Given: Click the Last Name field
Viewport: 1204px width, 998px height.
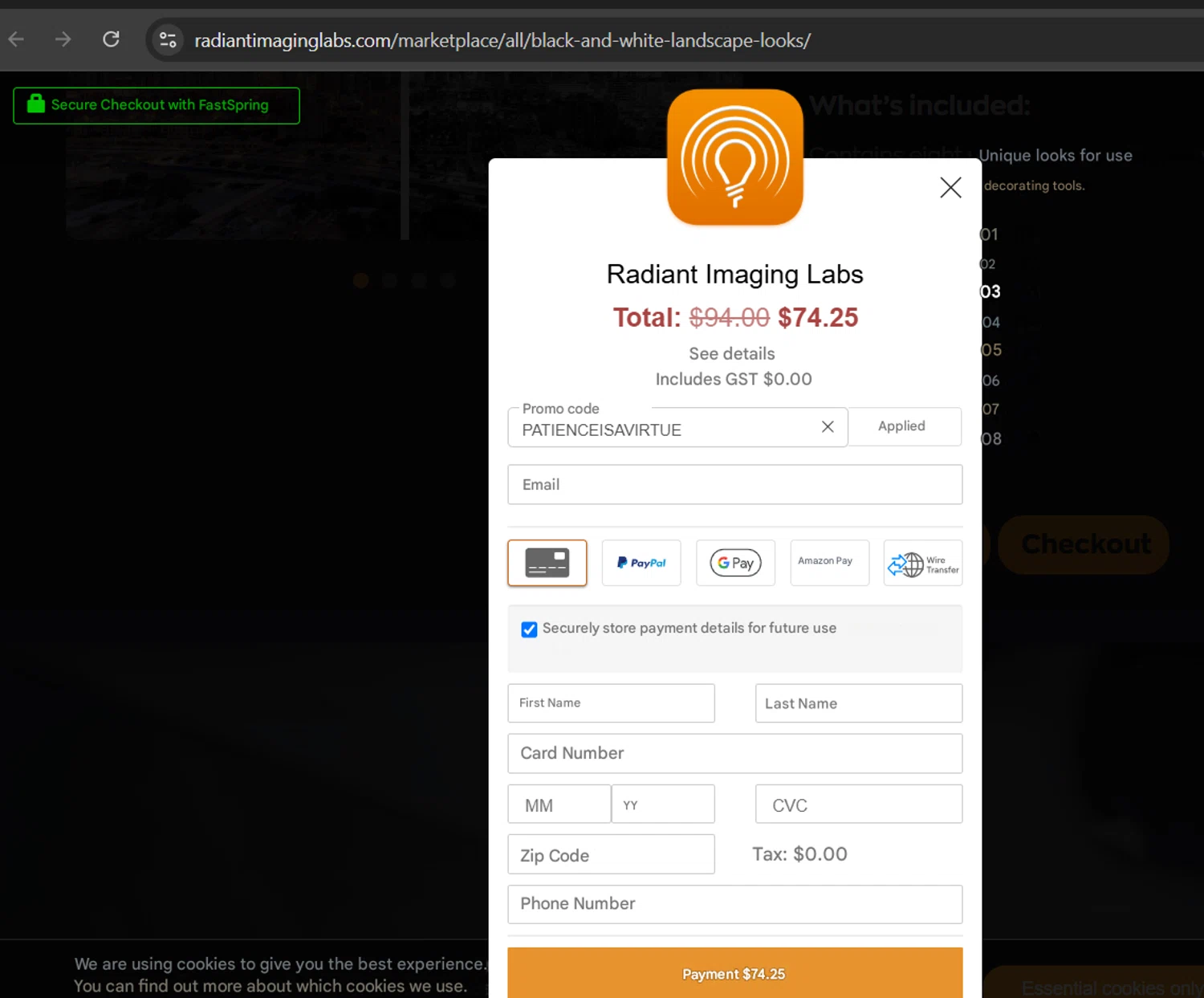Looking at the screenshot, I should click(859, 703).
